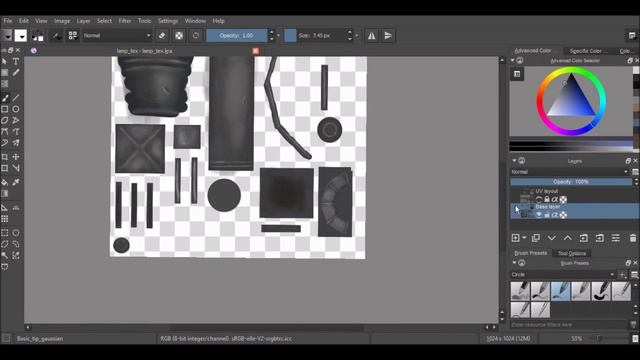Select the Fill bucket tool
Image resolution: width=640 pixels, height=360 pixels.
click(x=5, y=182)
